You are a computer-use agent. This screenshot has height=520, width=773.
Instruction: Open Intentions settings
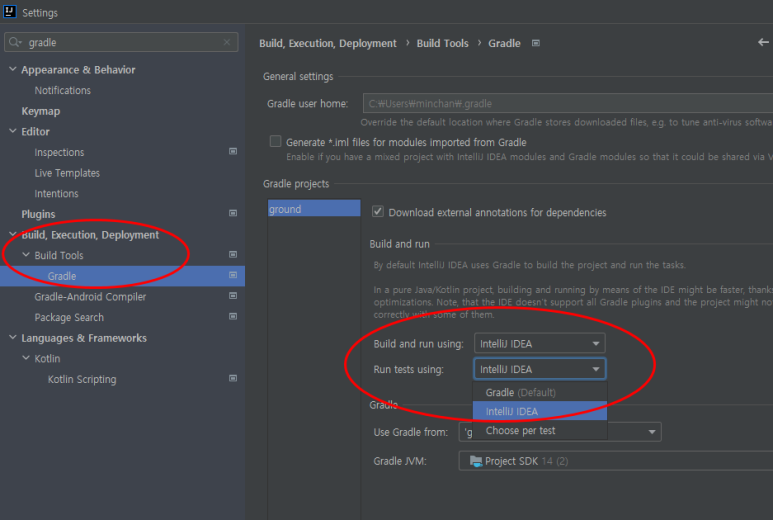point(56,194)
